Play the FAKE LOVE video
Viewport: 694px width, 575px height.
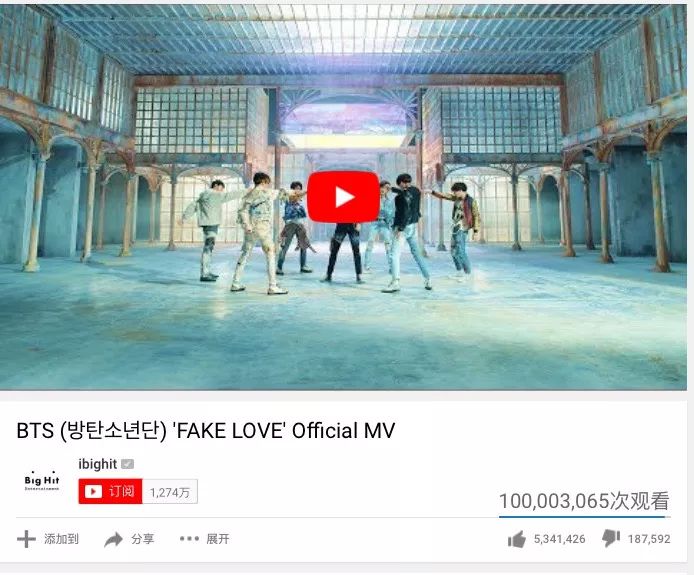pos(343,197)
